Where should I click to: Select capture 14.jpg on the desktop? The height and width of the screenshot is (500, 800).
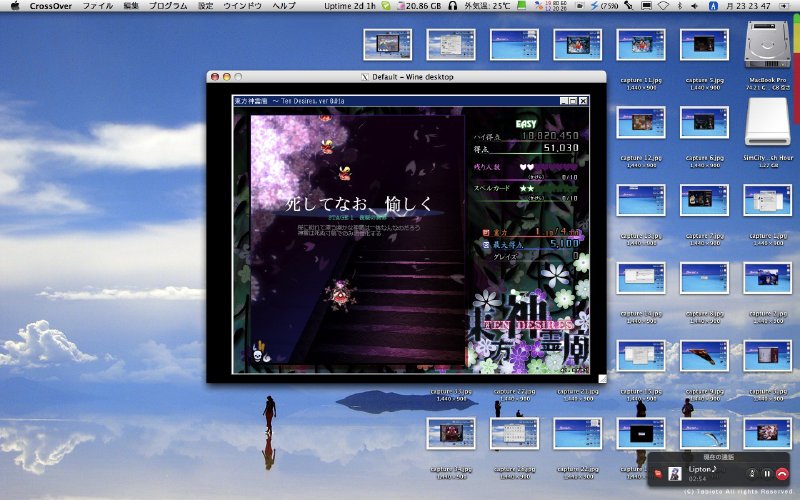pyautogui.click(x=641, y=278)
